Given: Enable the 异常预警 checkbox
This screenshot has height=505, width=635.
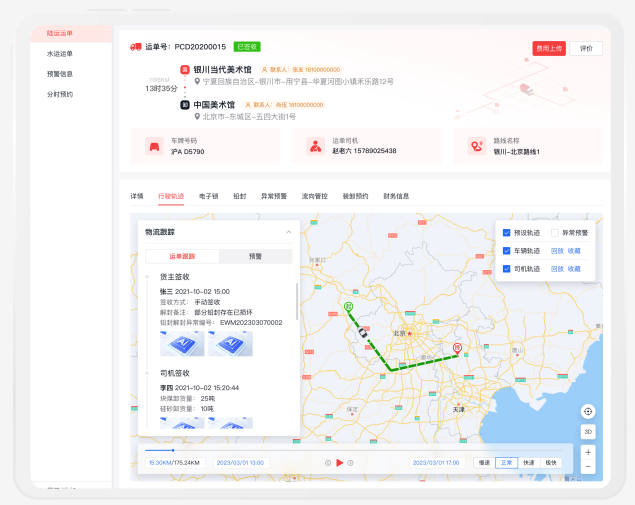Looking at the screenshot, I should (x=554, y=233).
